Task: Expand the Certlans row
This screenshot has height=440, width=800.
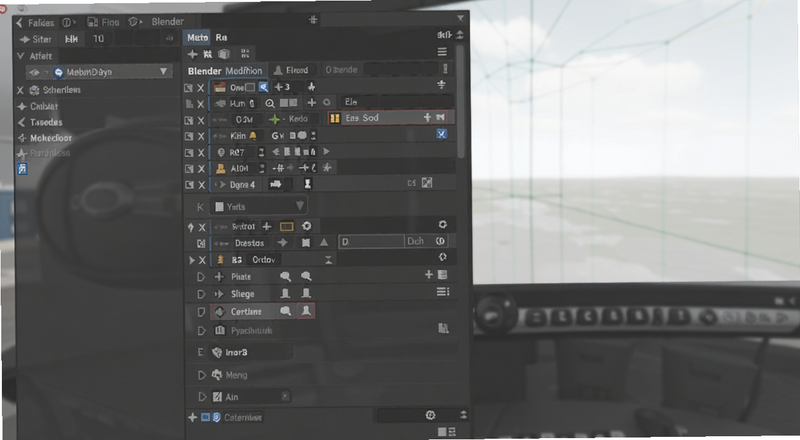Action: pos(201,311)
